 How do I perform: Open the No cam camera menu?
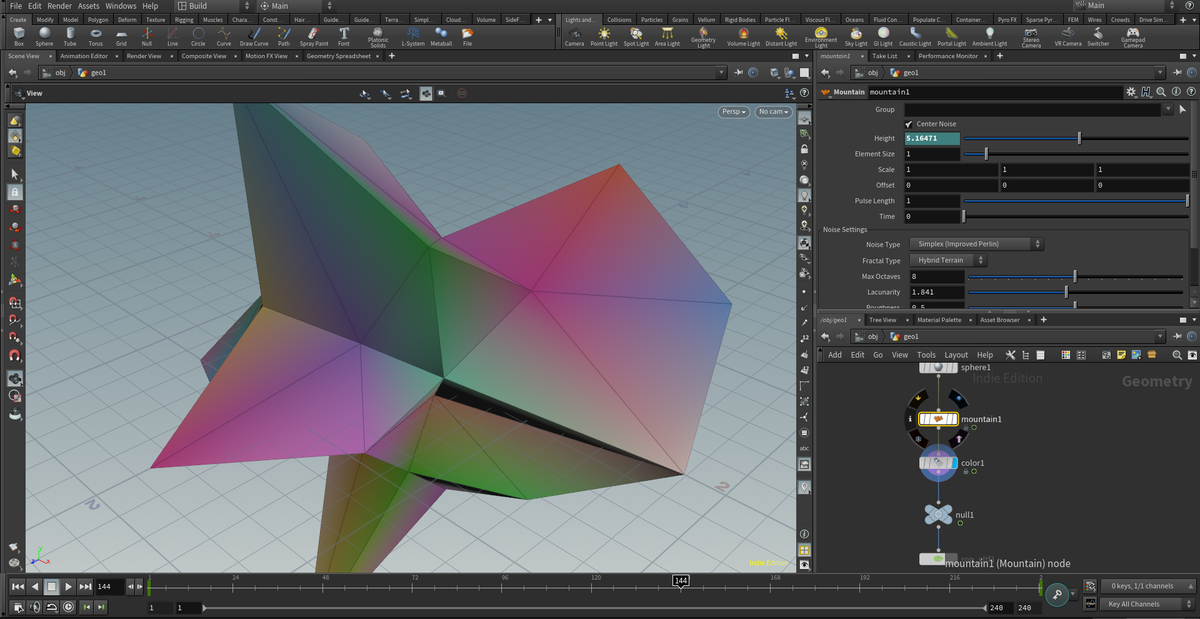(772, 112)
